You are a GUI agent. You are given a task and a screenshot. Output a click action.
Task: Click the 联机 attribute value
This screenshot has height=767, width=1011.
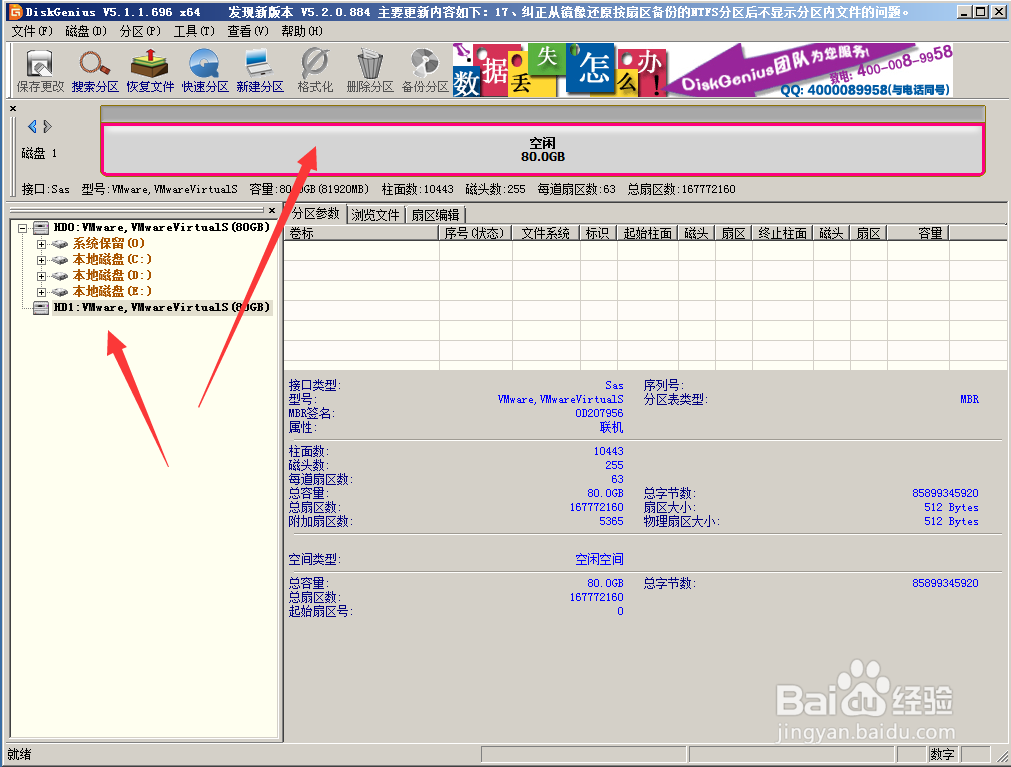point(611,427)
